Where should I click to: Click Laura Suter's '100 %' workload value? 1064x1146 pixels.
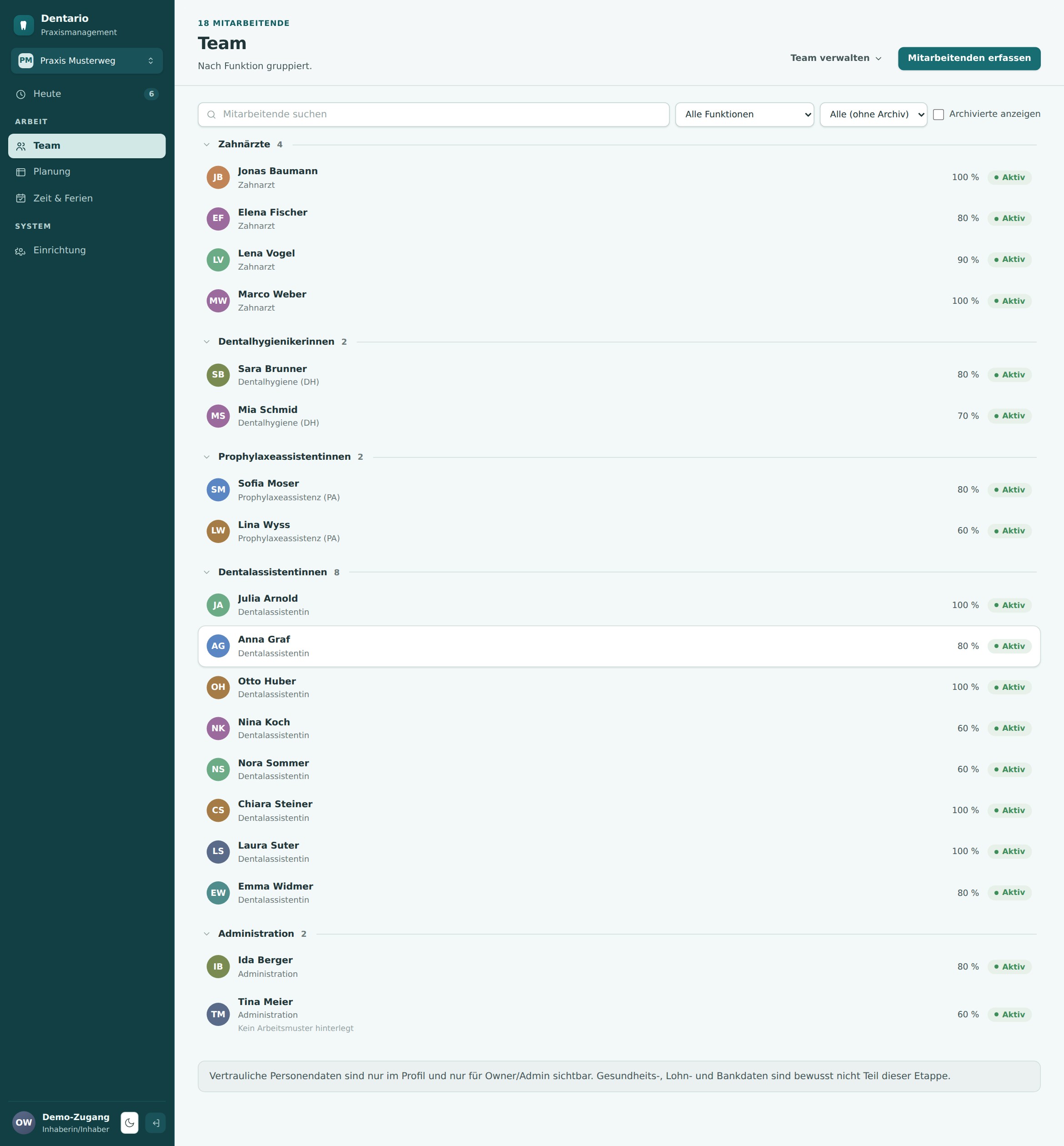pyautogui.click(x=965, y=851)
